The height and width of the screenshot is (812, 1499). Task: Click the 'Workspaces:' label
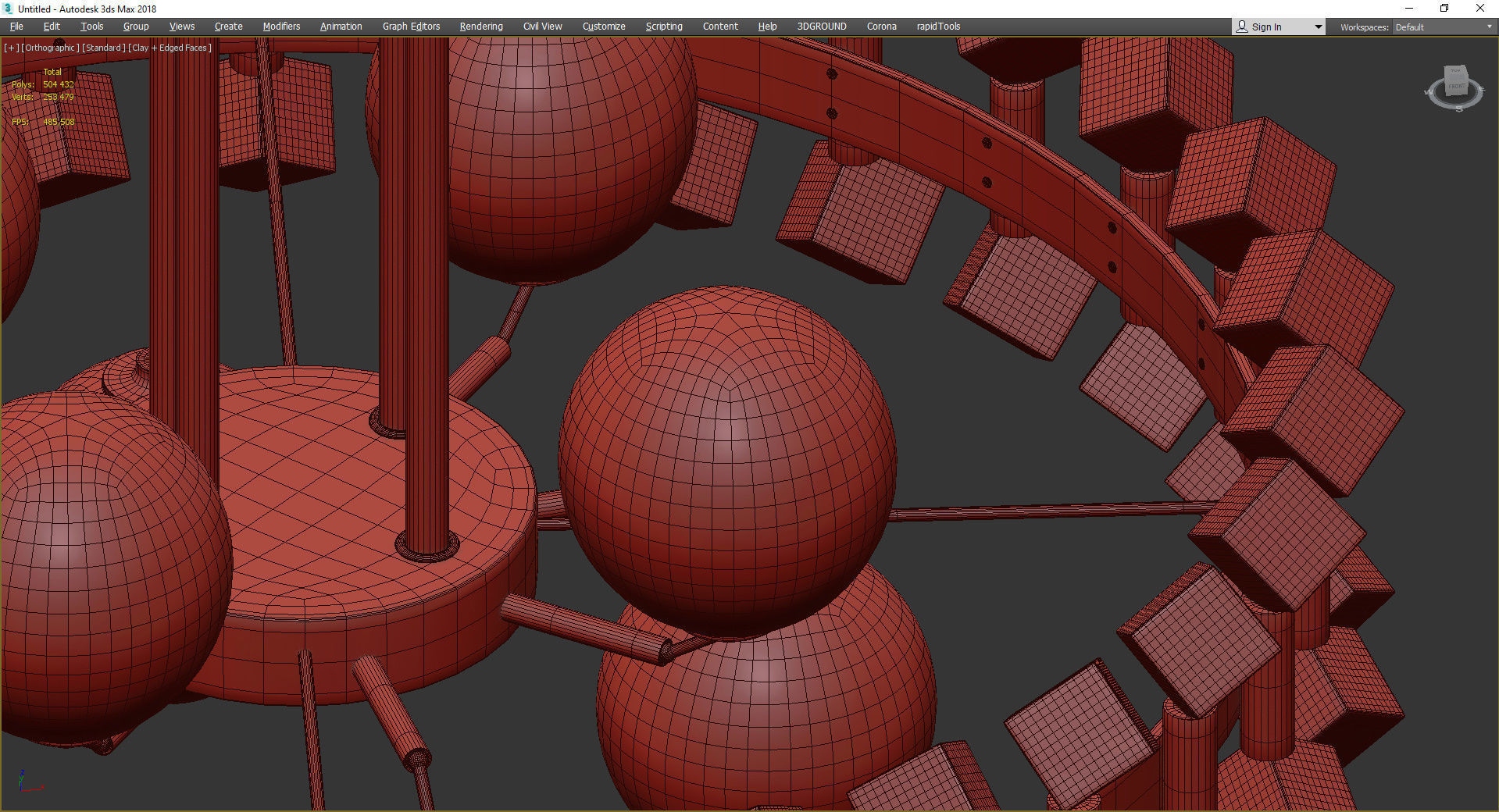[x=1365, y=27]
